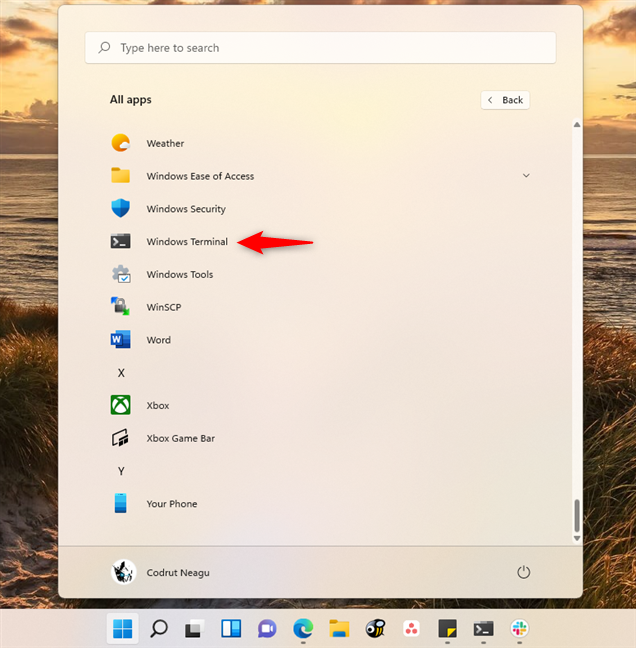Select the 'Your Phone' label
This screenshot has width=636, height=648.
pos(172,504)
